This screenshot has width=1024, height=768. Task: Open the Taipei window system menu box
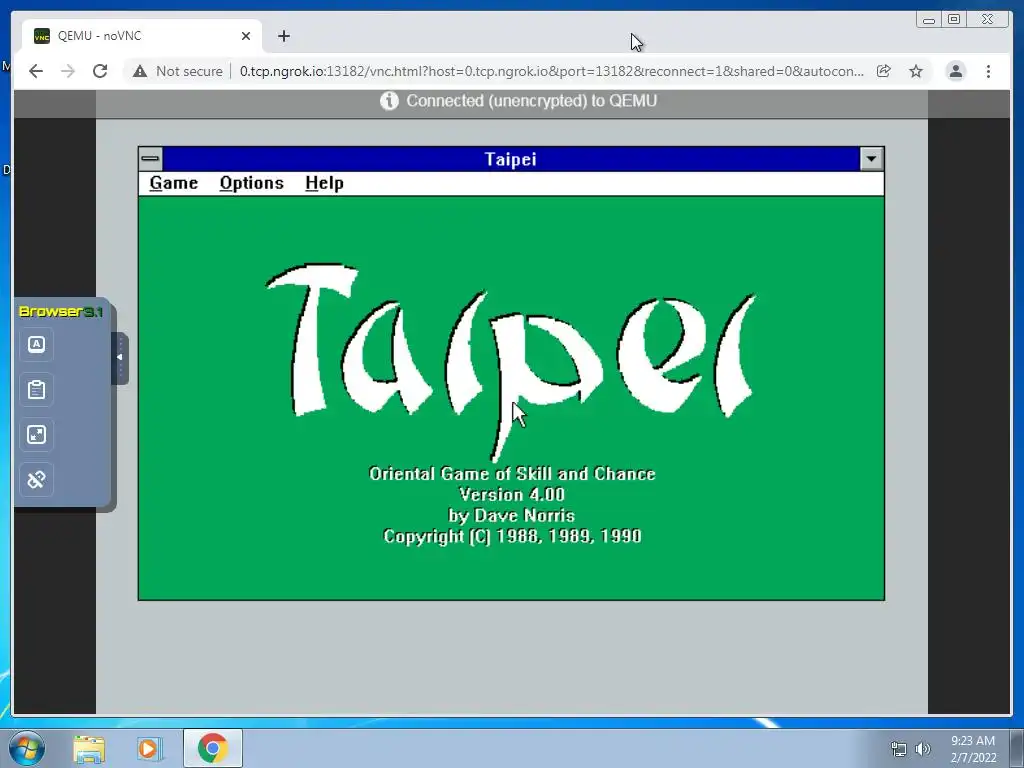[151, 159]
